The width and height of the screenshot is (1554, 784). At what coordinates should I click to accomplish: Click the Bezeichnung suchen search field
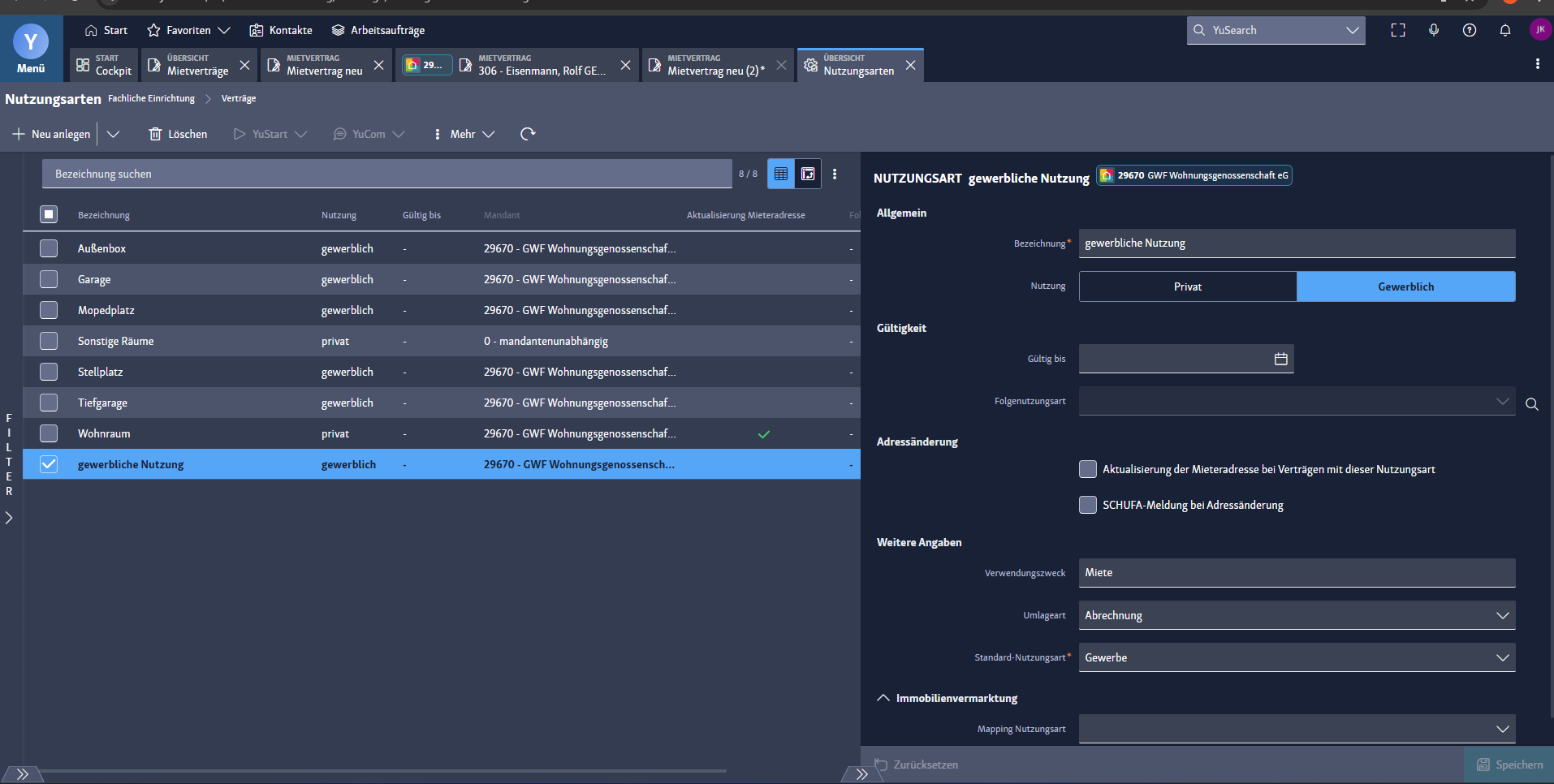[386, 174]
